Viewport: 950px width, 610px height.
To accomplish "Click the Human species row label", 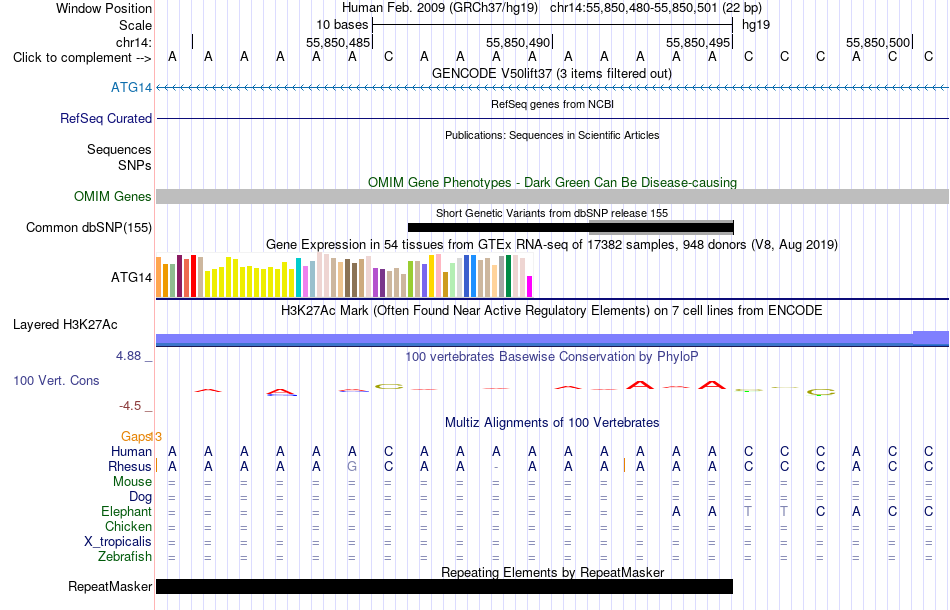I will [x=131, y=451].
